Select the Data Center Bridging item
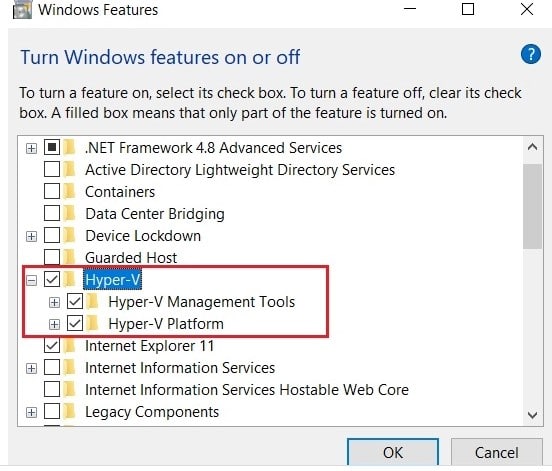552x471 pixels. (155, 214)
